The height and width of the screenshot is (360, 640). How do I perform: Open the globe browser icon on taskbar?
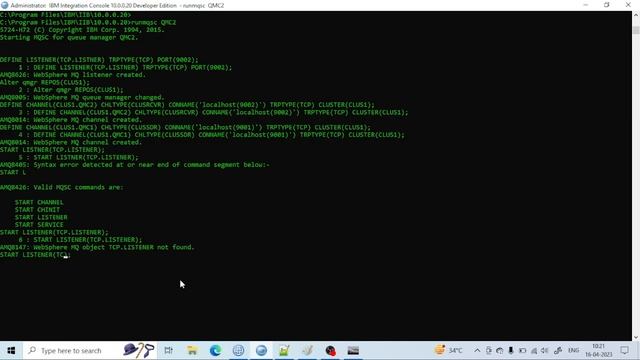pos(238,351)
